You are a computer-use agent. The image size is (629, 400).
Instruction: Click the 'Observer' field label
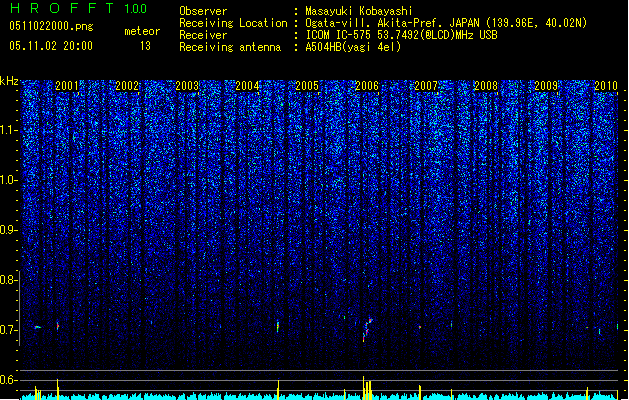203,11
